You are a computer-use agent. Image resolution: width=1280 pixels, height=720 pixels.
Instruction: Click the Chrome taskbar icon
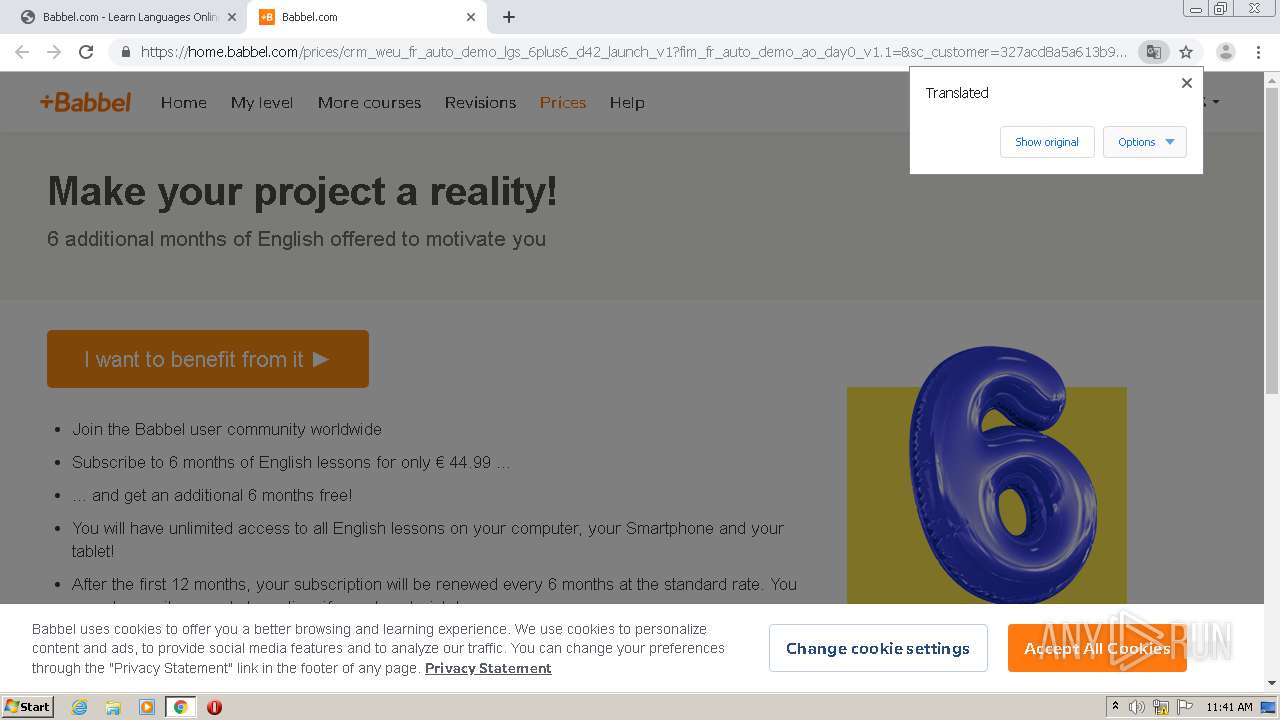click(180, 707)
